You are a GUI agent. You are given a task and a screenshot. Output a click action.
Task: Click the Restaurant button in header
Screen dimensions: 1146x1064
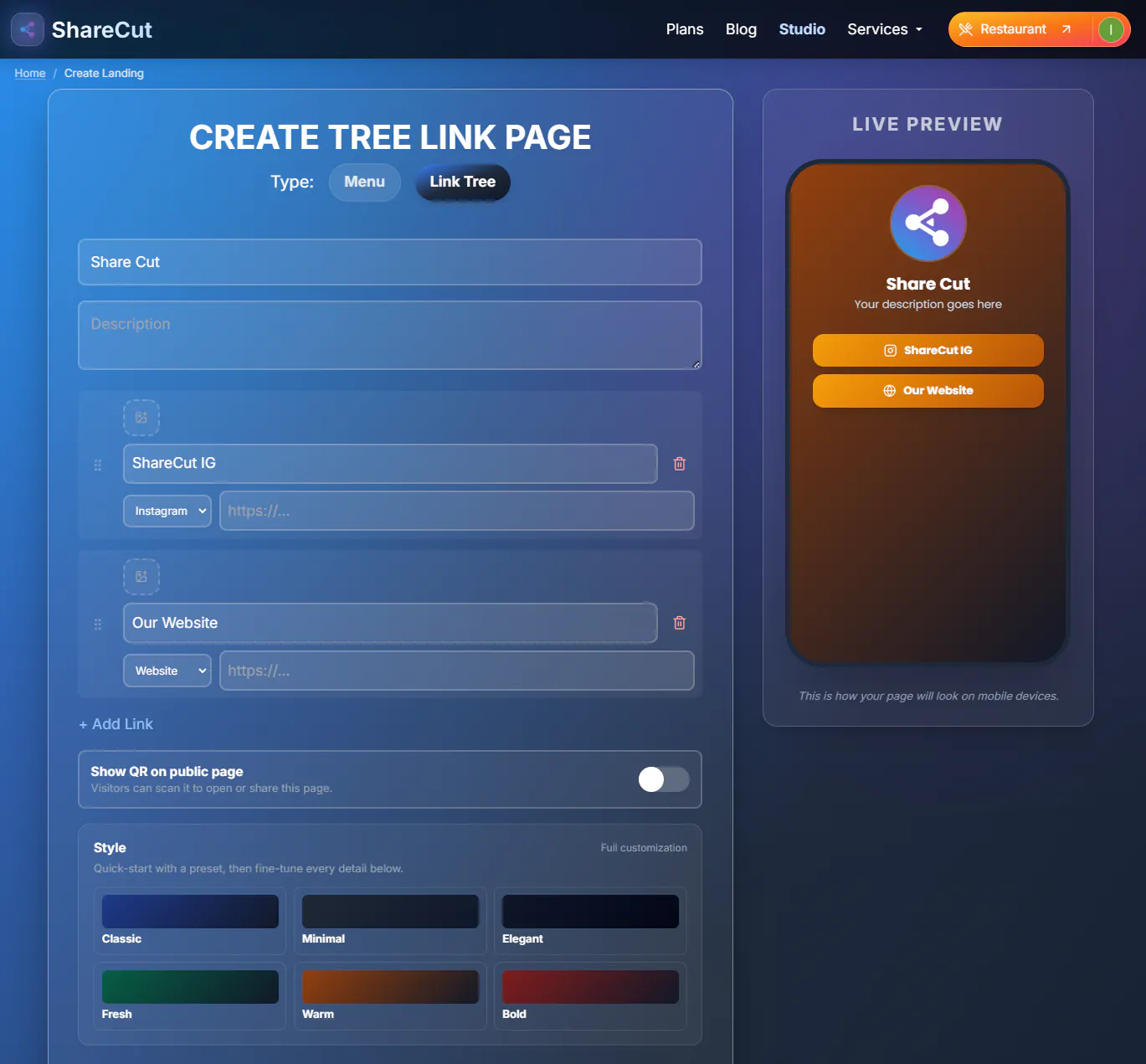1021,29
